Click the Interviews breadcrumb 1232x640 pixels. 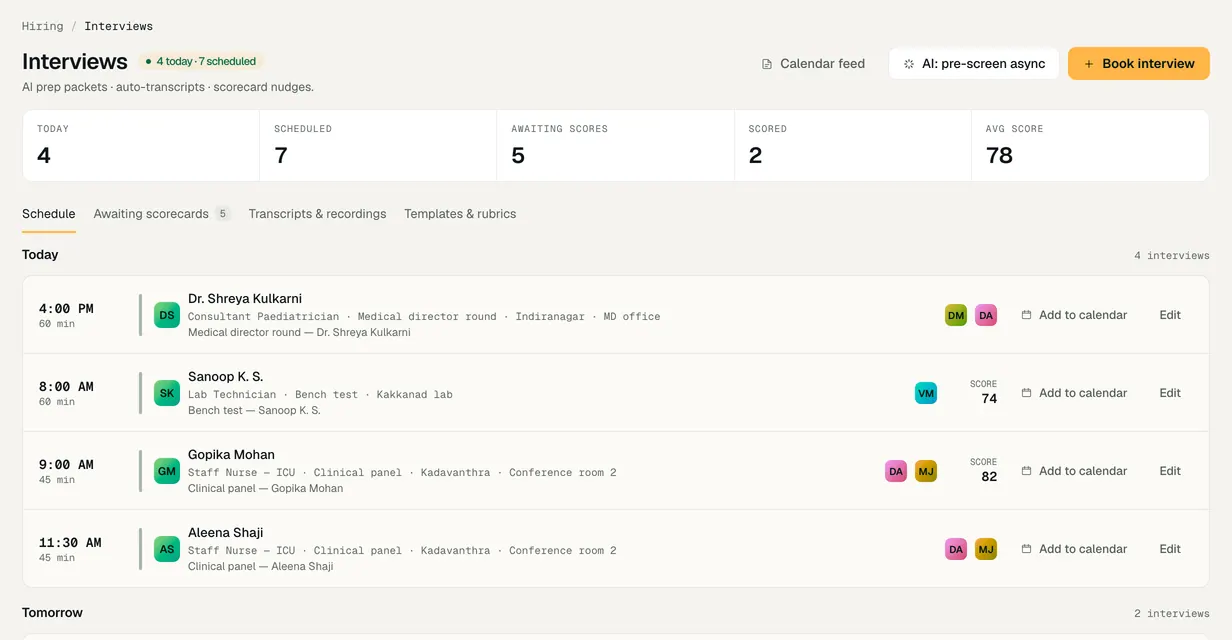[x=119, y=26]
